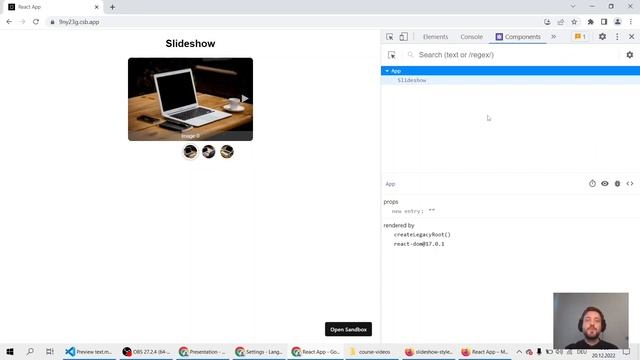This screenshot has width=640, height=360.
Task: Suspend the selected component stopwatch icon
Action: [x=592, y=184]
